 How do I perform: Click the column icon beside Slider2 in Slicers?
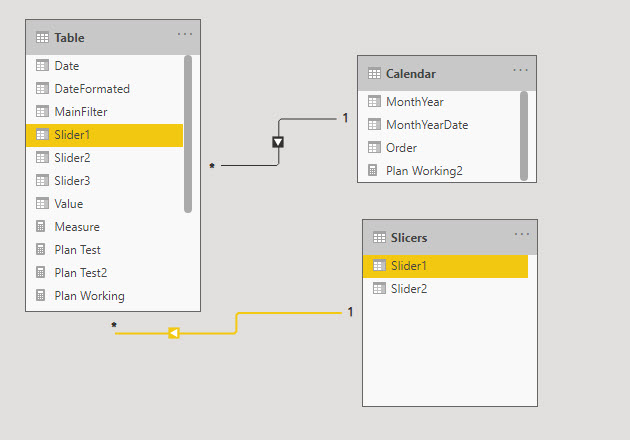pos(379,289)
